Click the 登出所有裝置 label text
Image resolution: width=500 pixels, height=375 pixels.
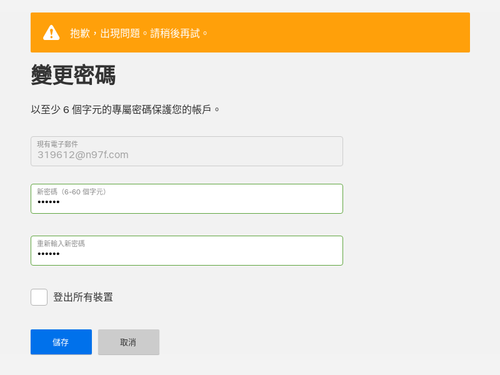[83, 297]
